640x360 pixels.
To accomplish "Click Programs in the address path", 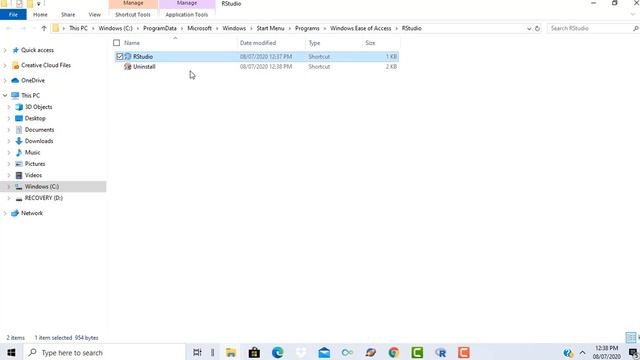I will [307, 28].
